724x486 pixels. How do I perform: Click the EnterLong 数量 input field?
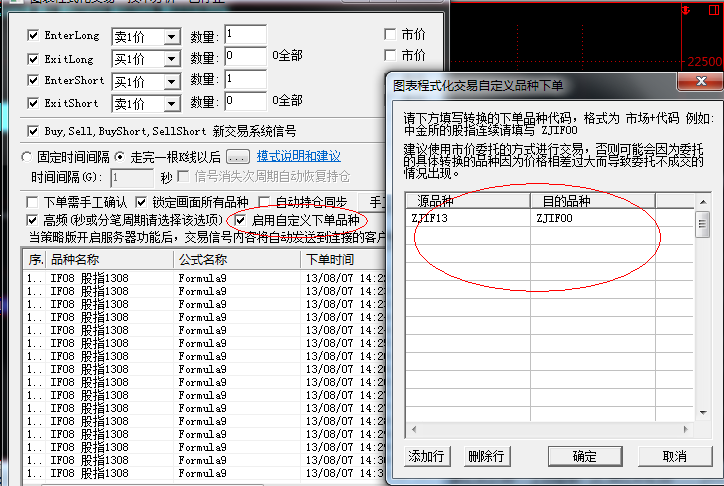(246, 35)
